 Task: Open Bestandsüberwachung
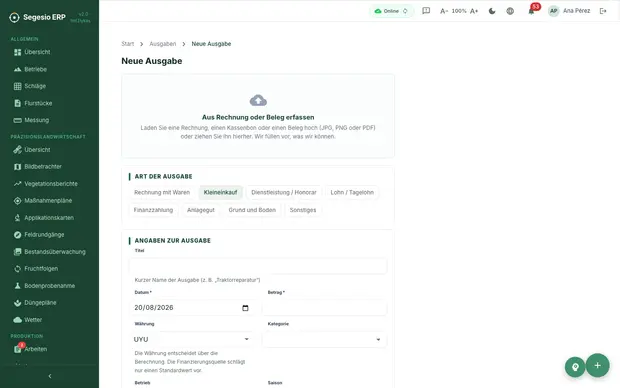point(50,252)
